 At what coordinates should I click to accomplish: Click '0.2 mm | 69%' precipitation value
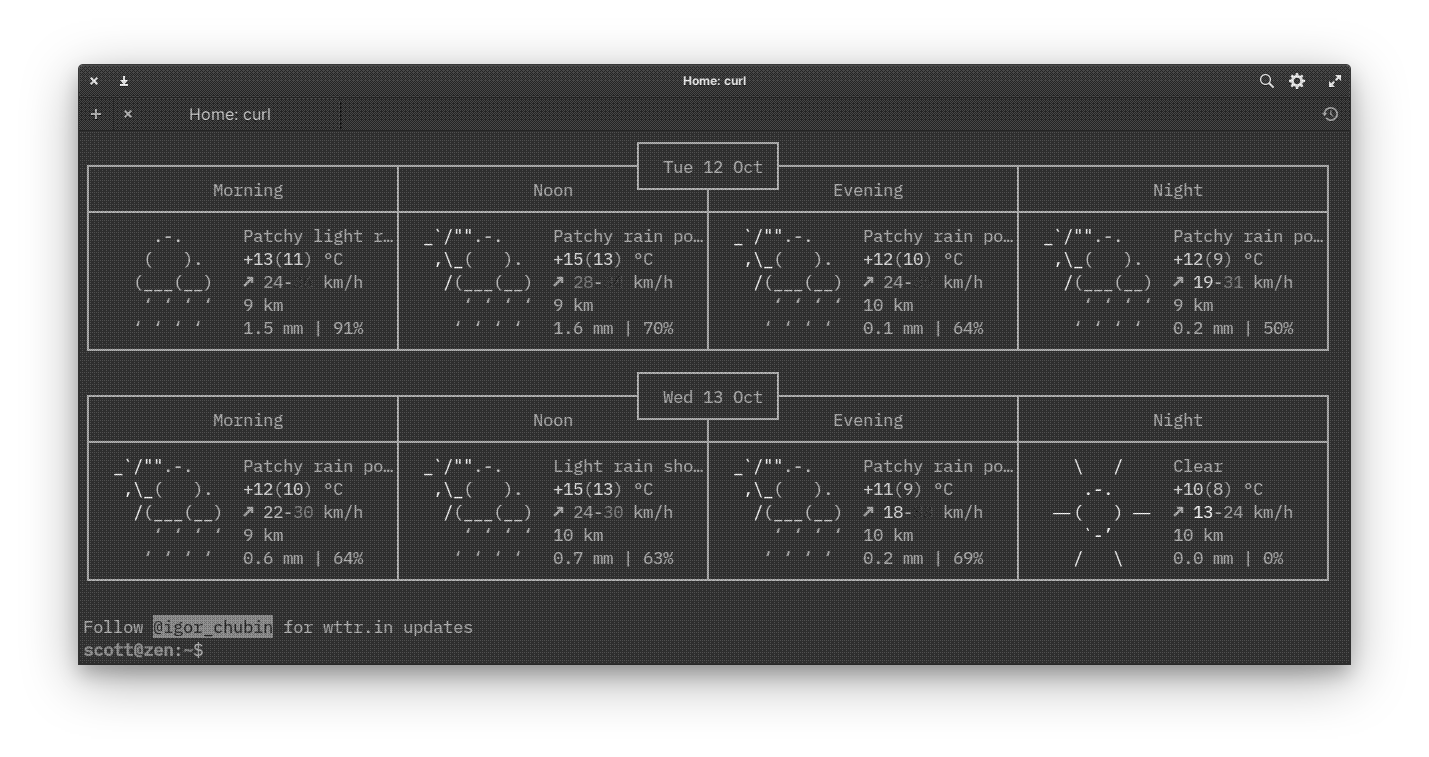pyautogui.click(x=923, y=558)
